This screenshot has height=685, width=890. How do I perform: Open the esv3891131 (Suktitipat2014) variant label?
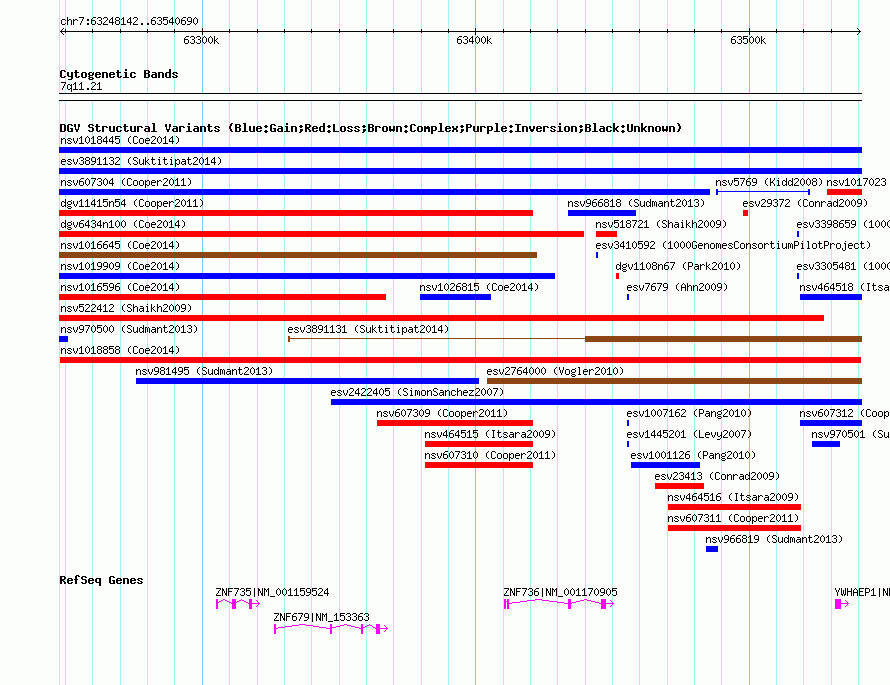pos(368,329)
